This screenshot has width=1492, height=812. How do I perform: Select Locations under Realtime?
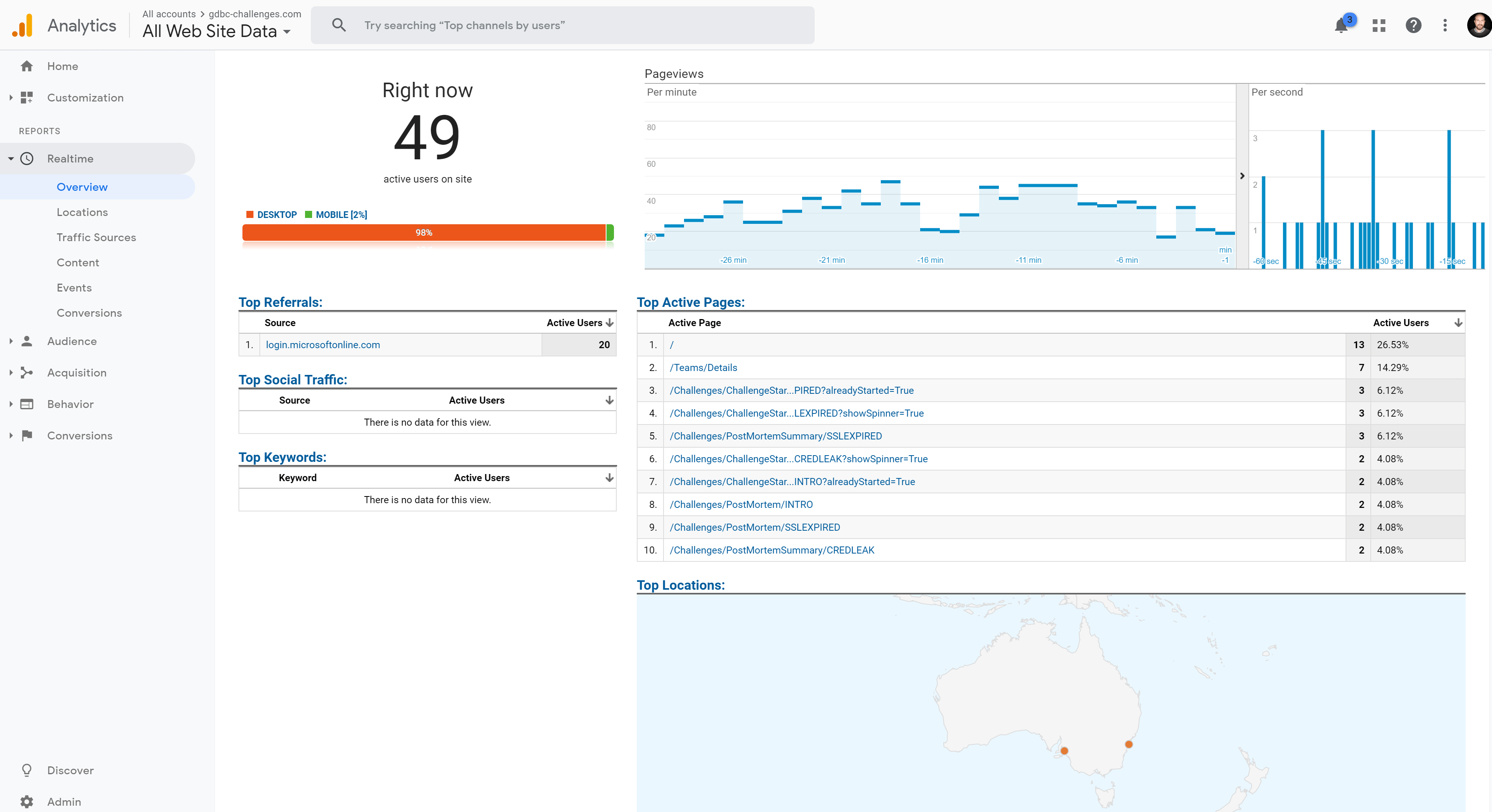(x=82, y=212)
